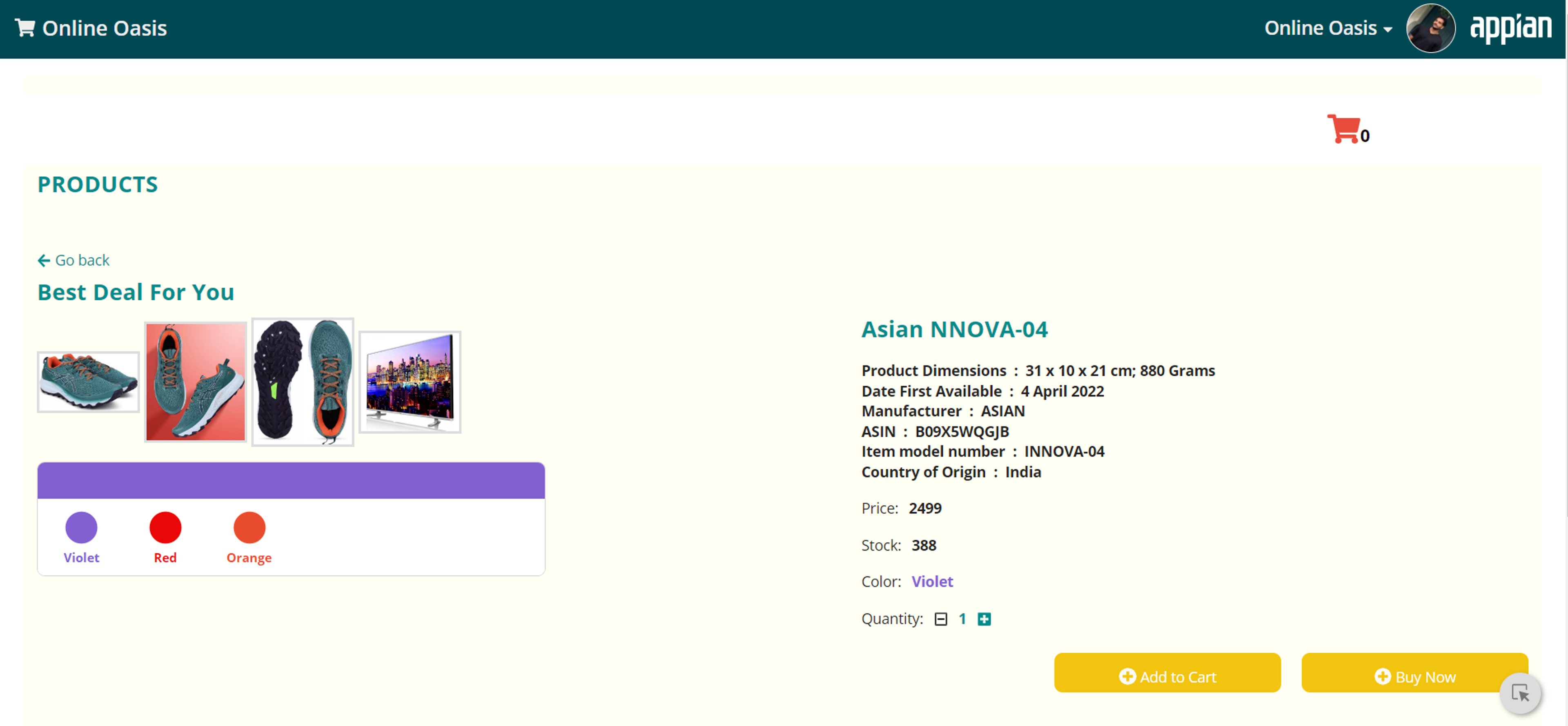Click the cart item count 0
Viewport: 1568px width, 726px height.
tap(1365, 136)
